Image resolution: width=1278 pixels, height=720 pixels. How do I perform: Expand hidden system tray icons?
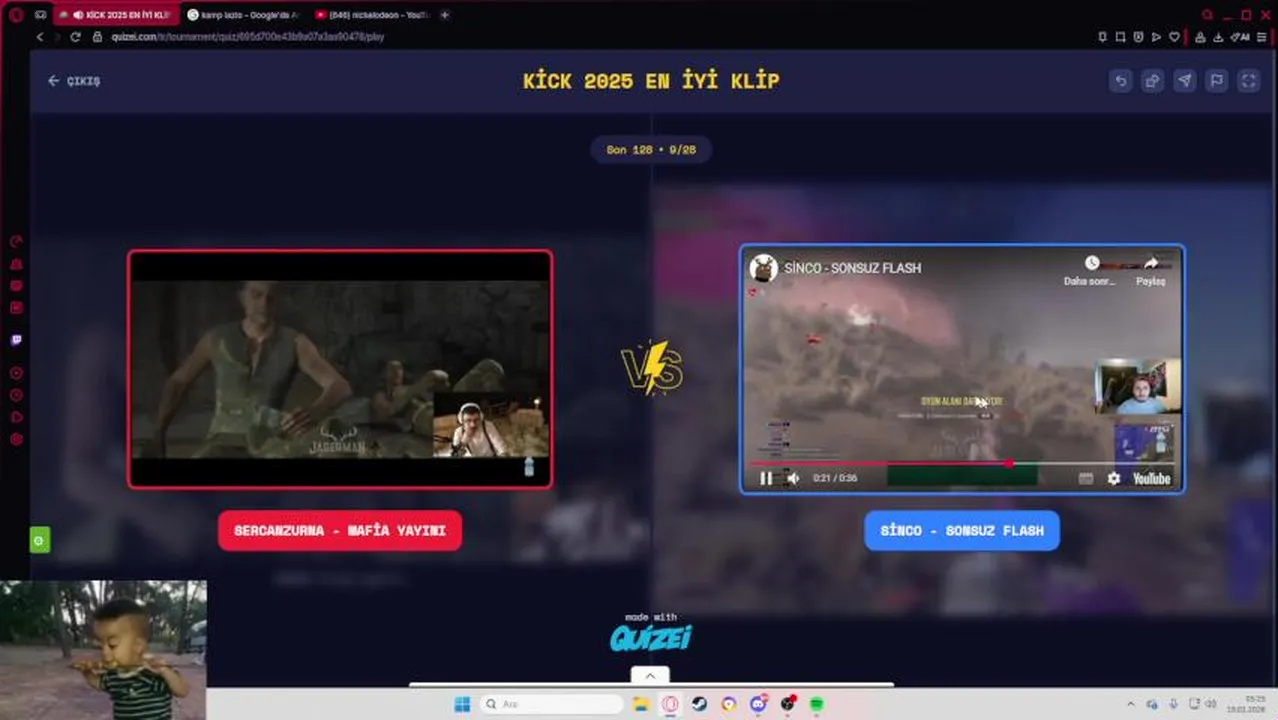(x=1131, y=704)
